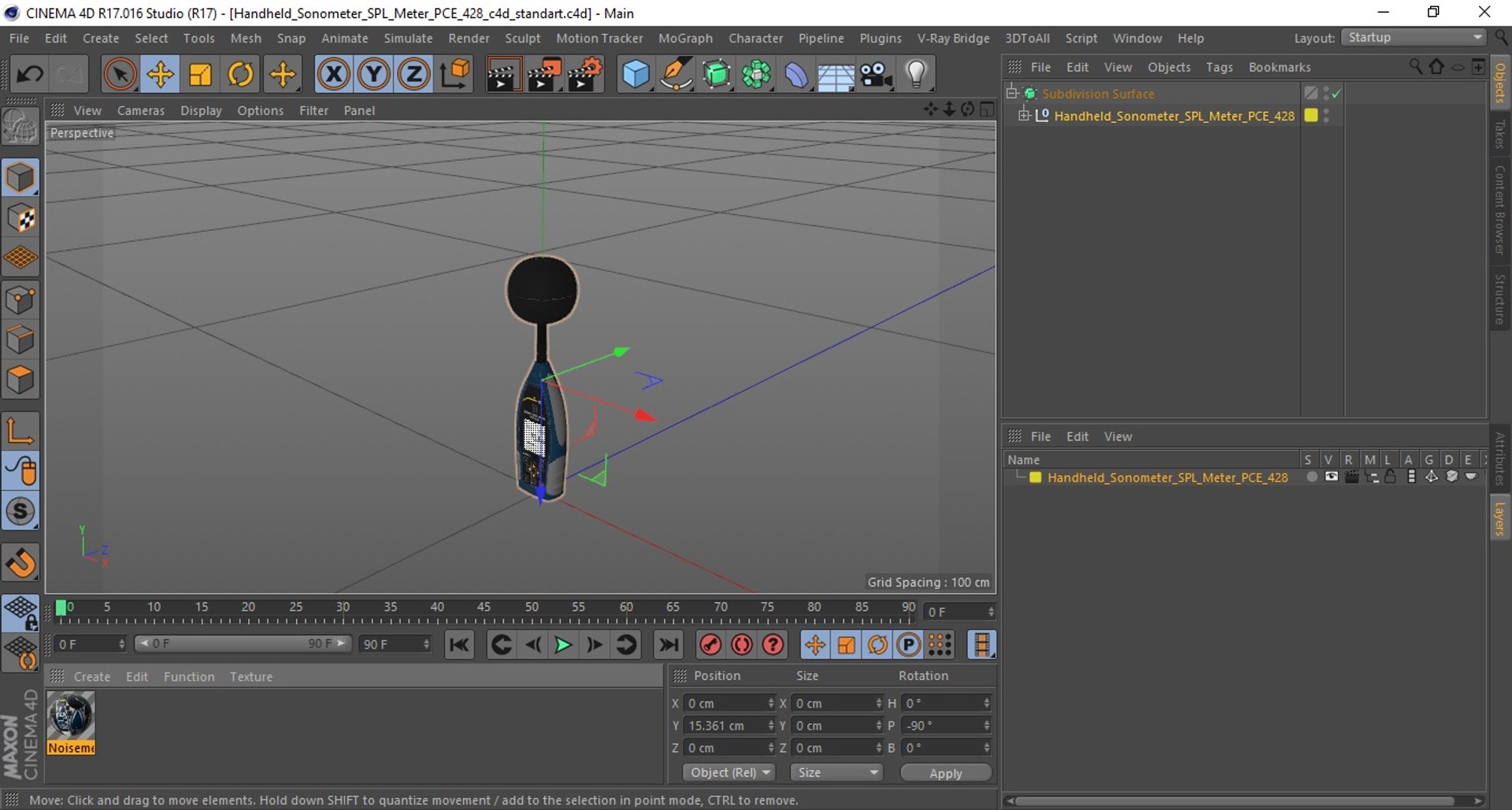
Task: Click the end frame 90 F stepper
Action: point(427,644)
